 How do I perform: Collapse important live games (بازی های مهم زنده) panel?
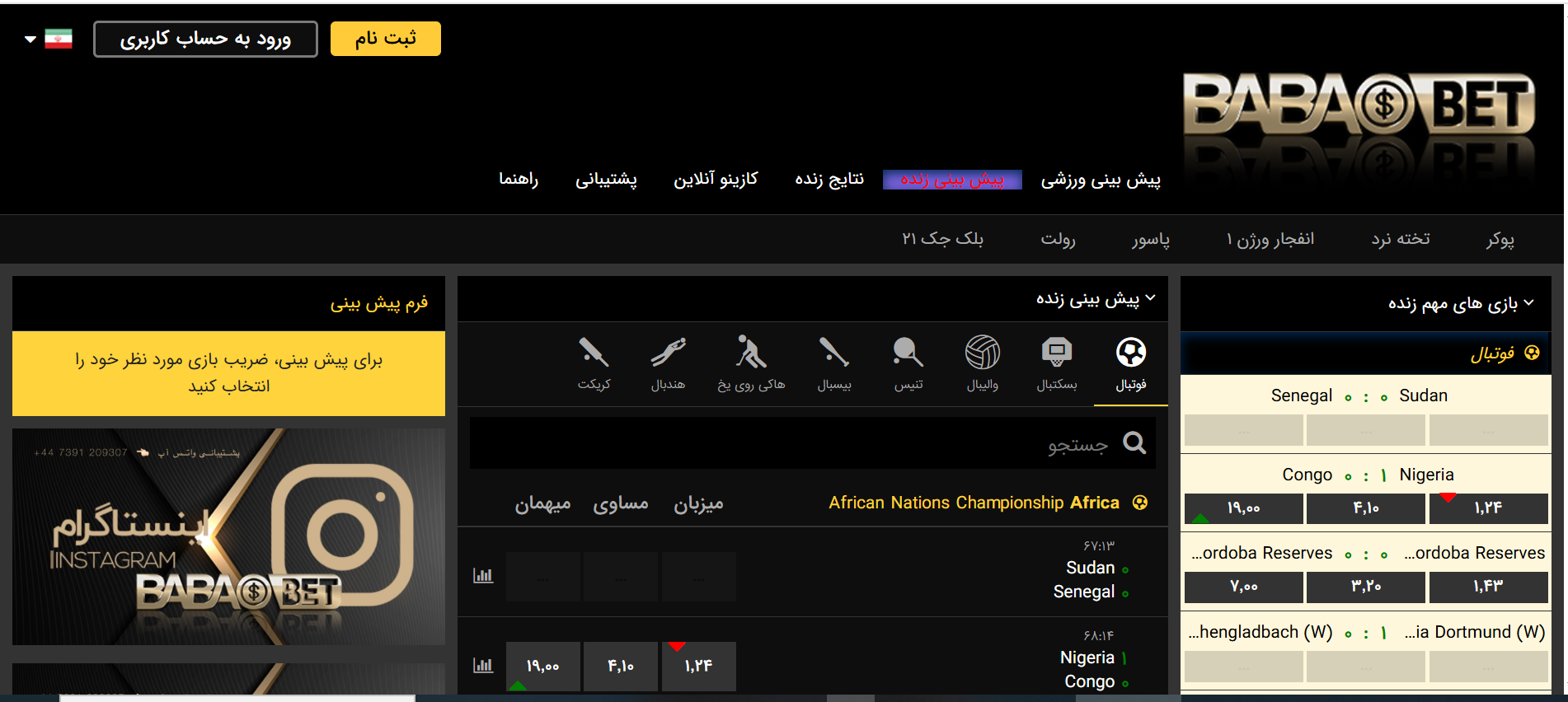pyautogui.click(x=1529, y=303)
